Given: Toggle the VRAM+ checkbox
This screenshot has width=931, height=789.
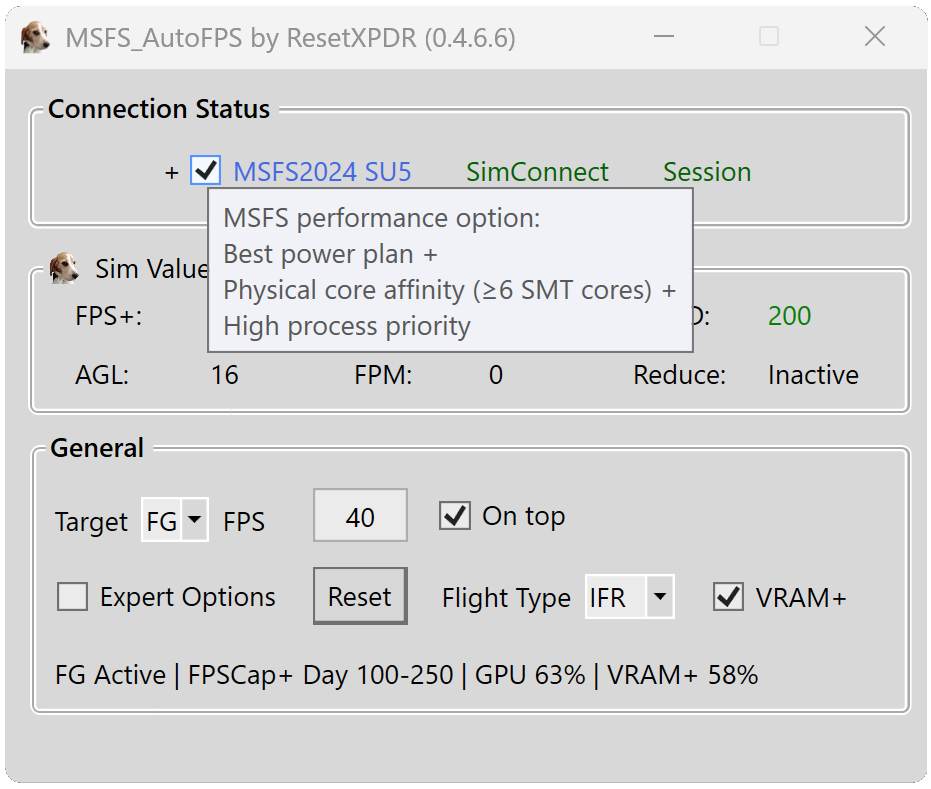Looking at the screenshot, I should point(729,597).
